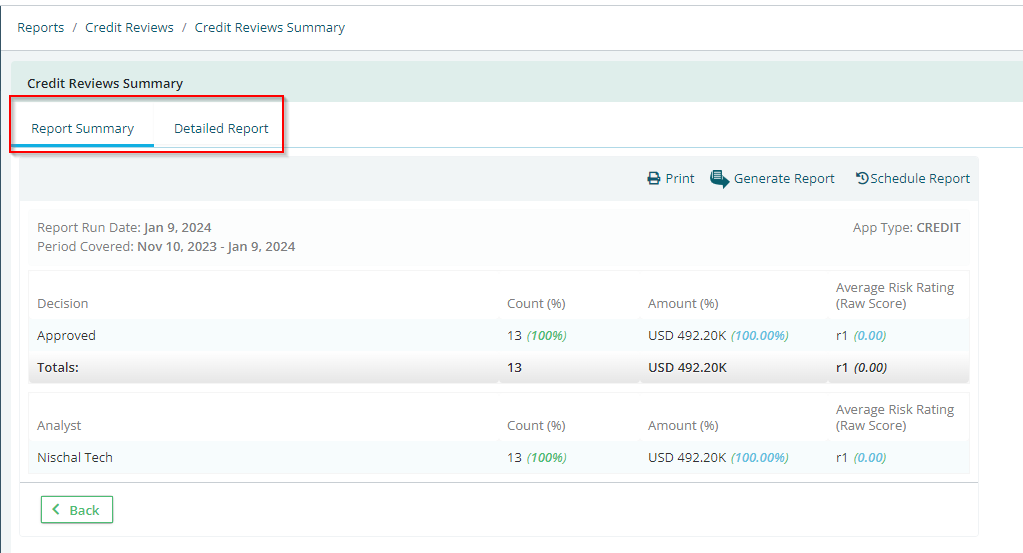Click the Schedule Report clock icon

(862, 178)
